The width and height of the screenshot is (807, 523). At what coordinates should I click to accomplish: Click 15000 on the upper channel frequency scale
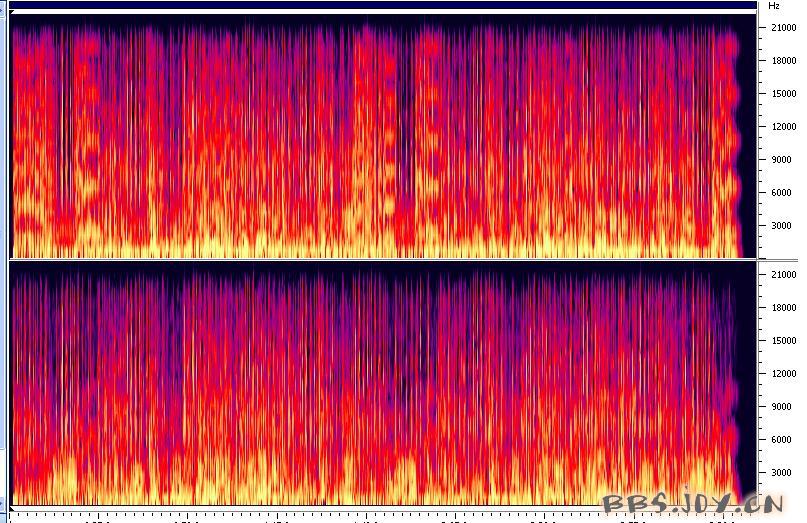tap(784, 94)
